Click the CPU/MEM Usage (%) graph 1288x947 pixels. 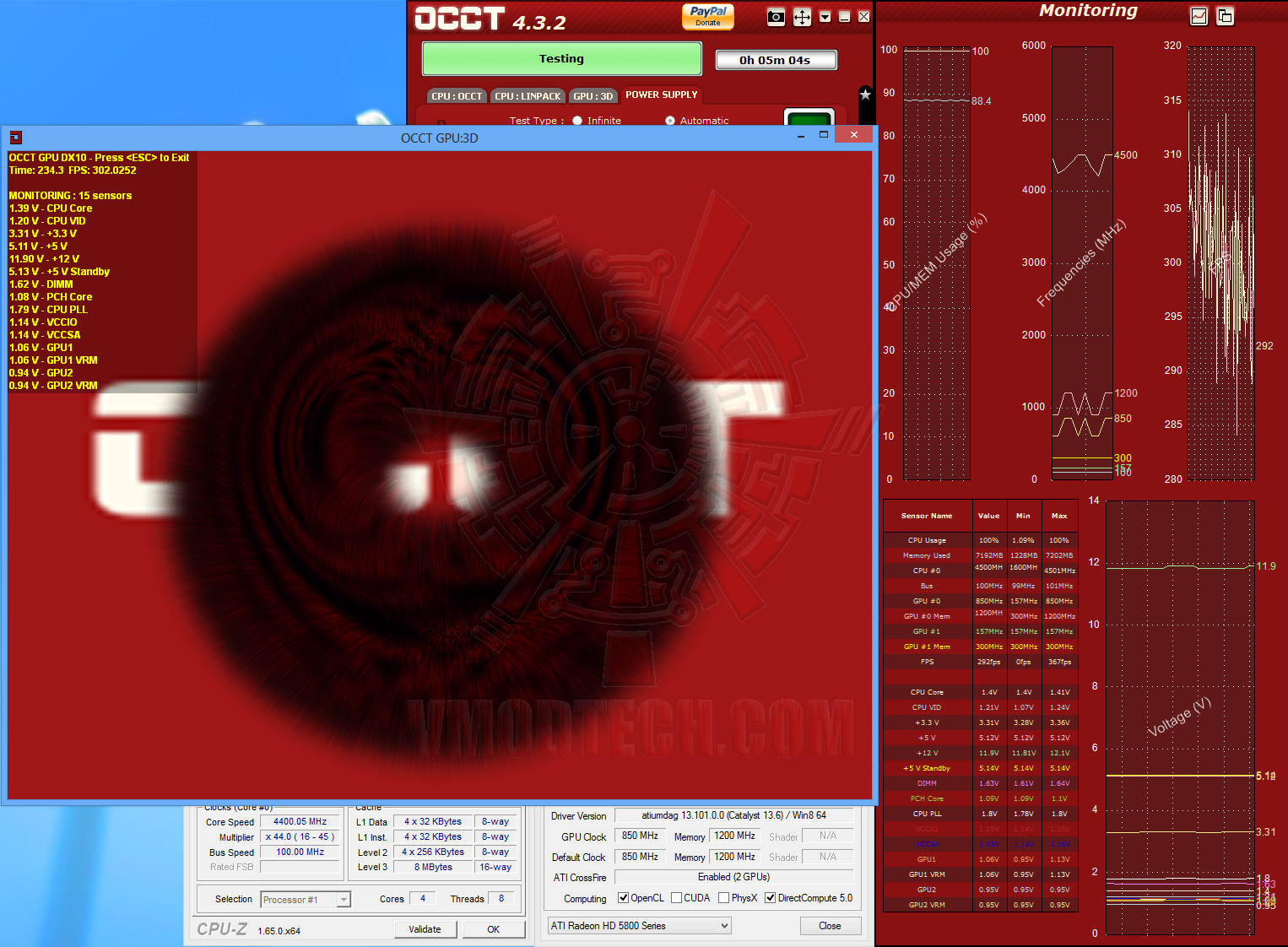coord(937,263)
